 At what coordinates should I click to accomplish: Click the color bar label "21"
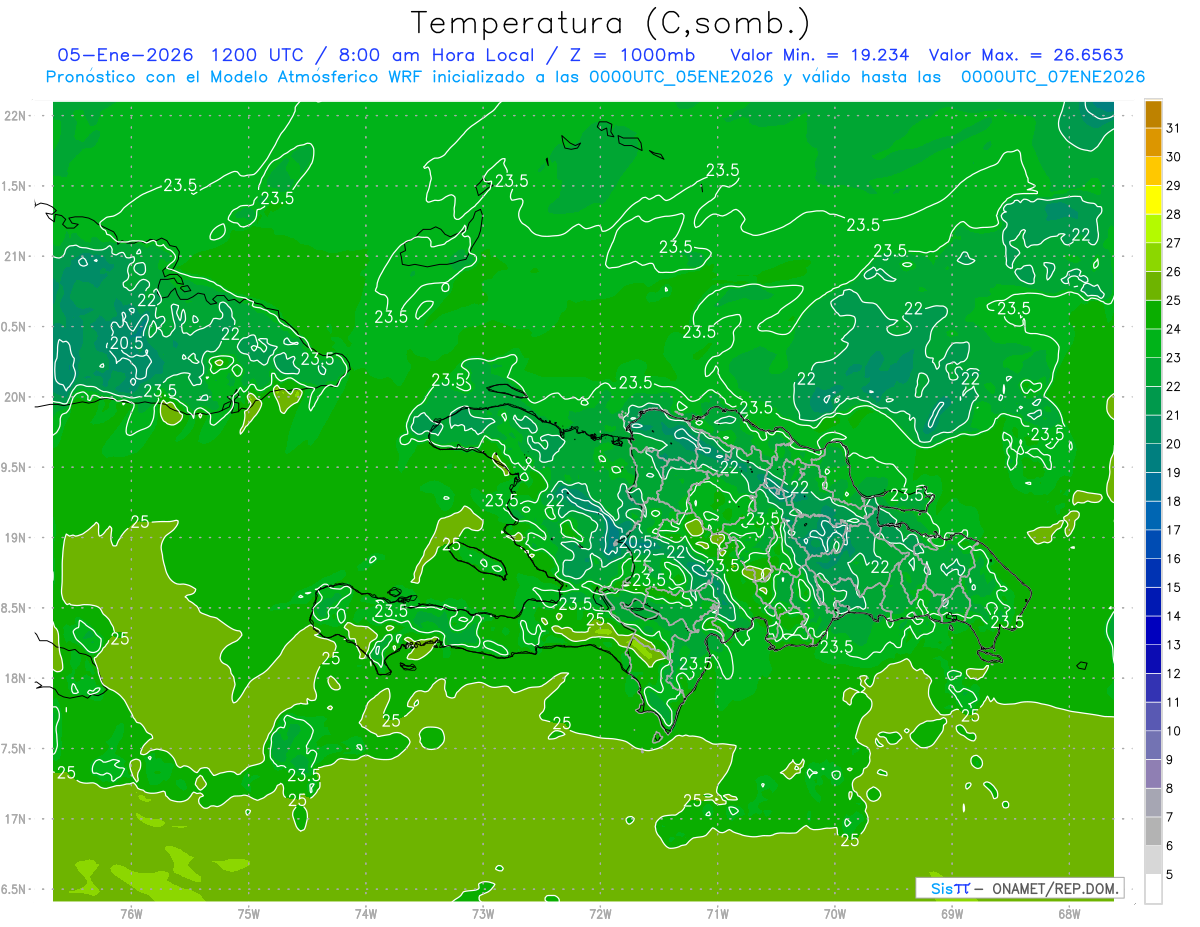tap(1174, 415)
